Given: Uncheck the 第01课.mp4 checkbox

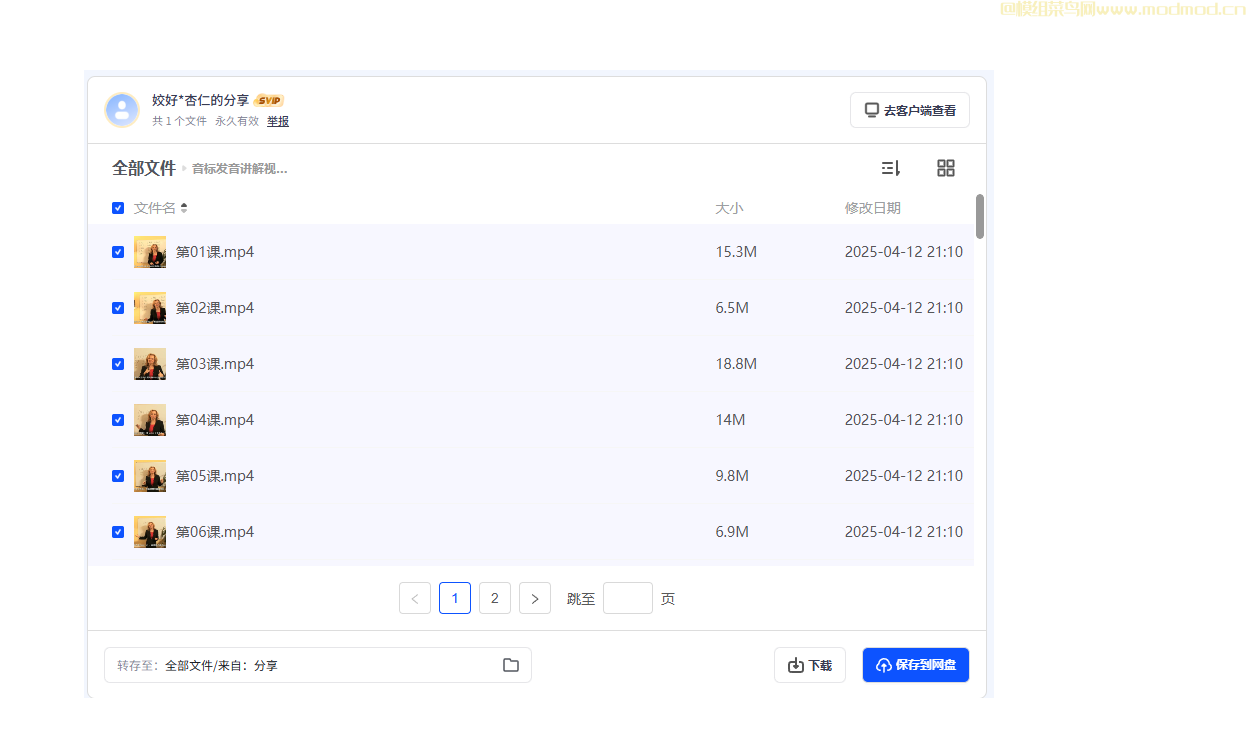Looking at the screenshot, I should coord(118,252).
